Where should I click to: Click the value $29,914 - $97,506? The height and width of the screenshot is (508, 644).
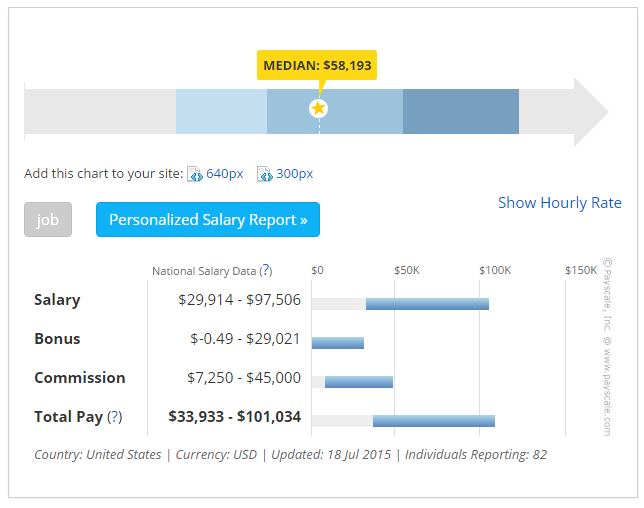239,300
